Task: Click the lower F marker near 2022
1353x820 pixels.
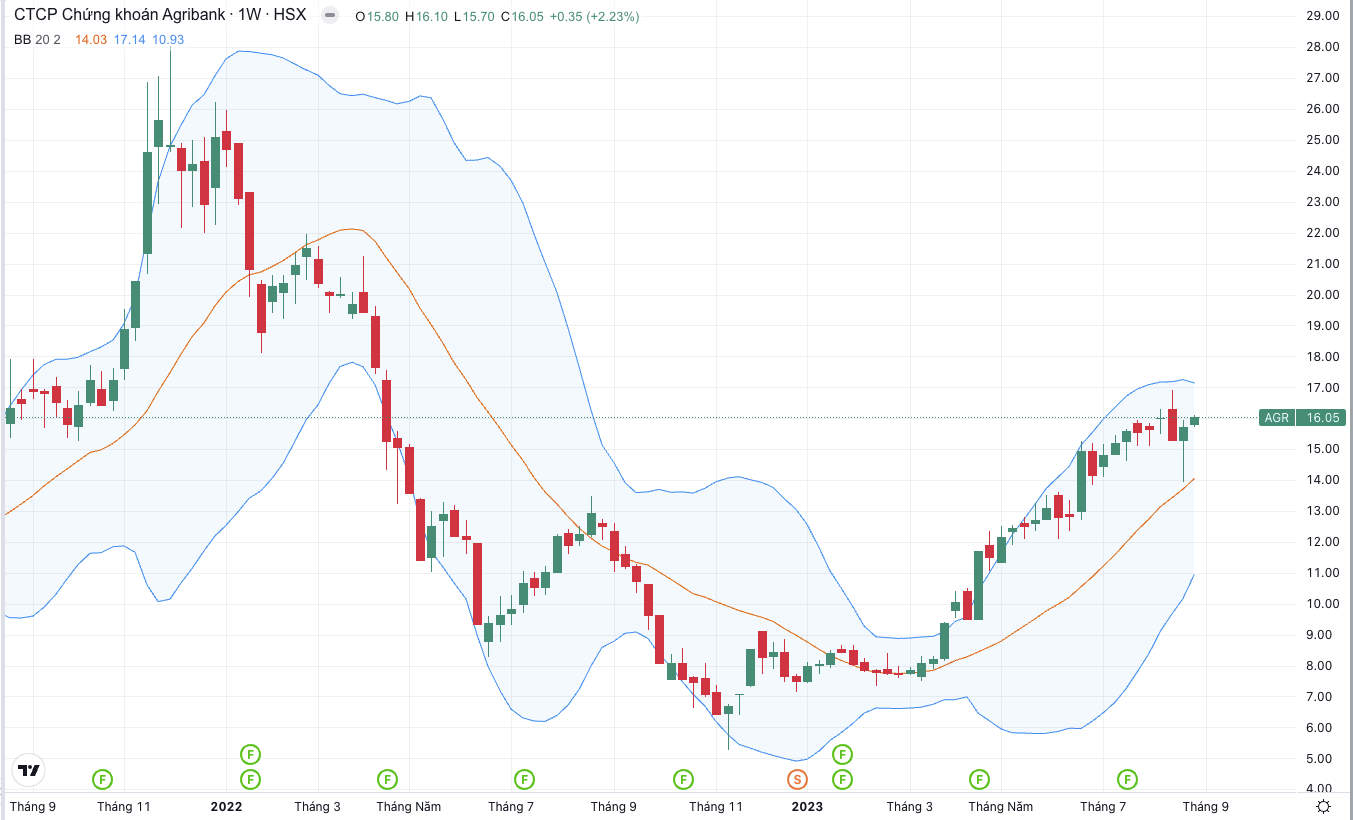Action: [x=251, y=778]
